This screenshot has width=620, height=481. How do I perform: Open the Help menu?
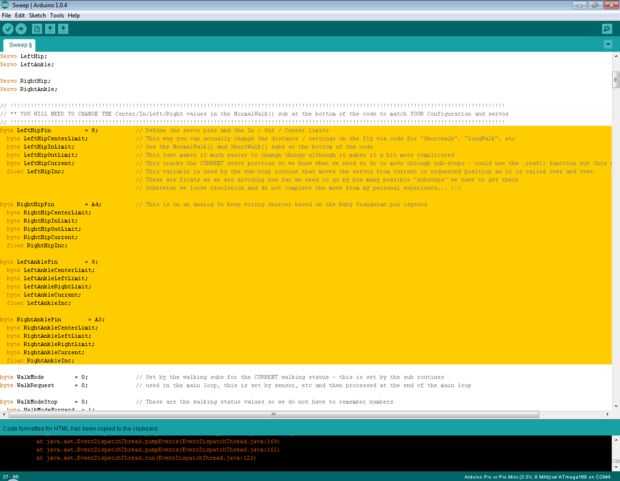[74, 15]
